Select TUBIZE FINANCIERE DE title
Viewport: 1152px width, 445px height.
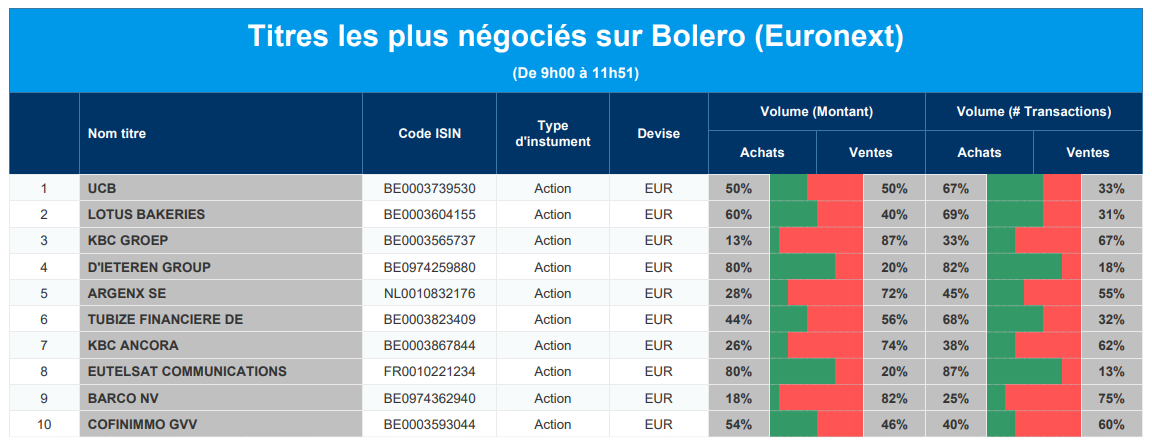165,319
